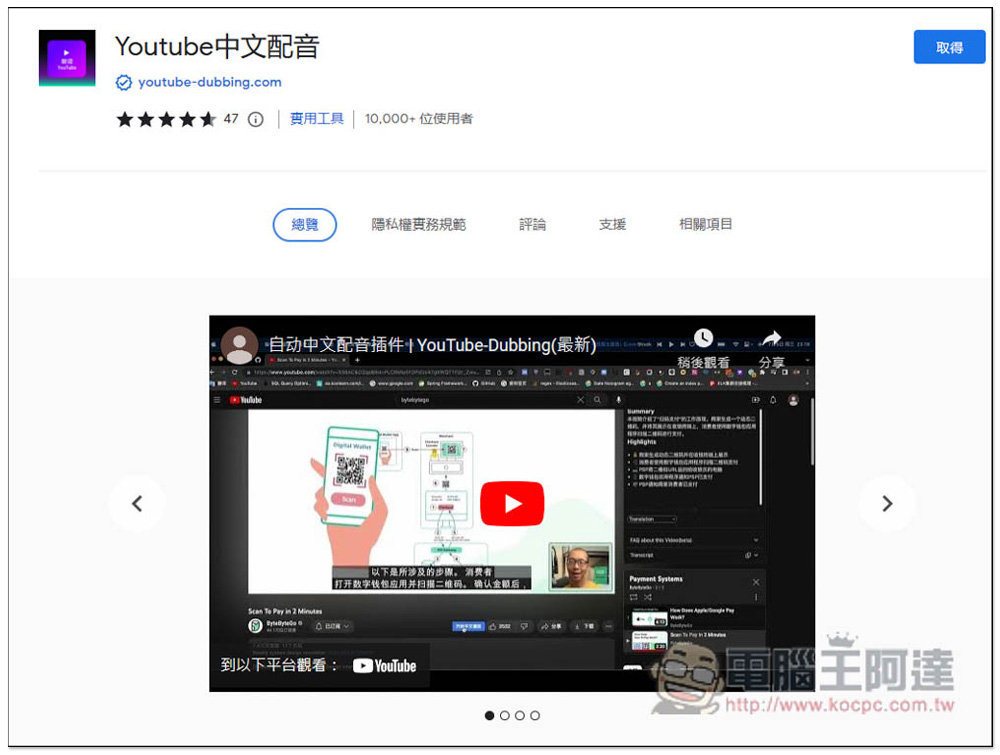Open the youtube-dubbing.com link
This screenshot has height=755, width=1000.
pos(210,82)
